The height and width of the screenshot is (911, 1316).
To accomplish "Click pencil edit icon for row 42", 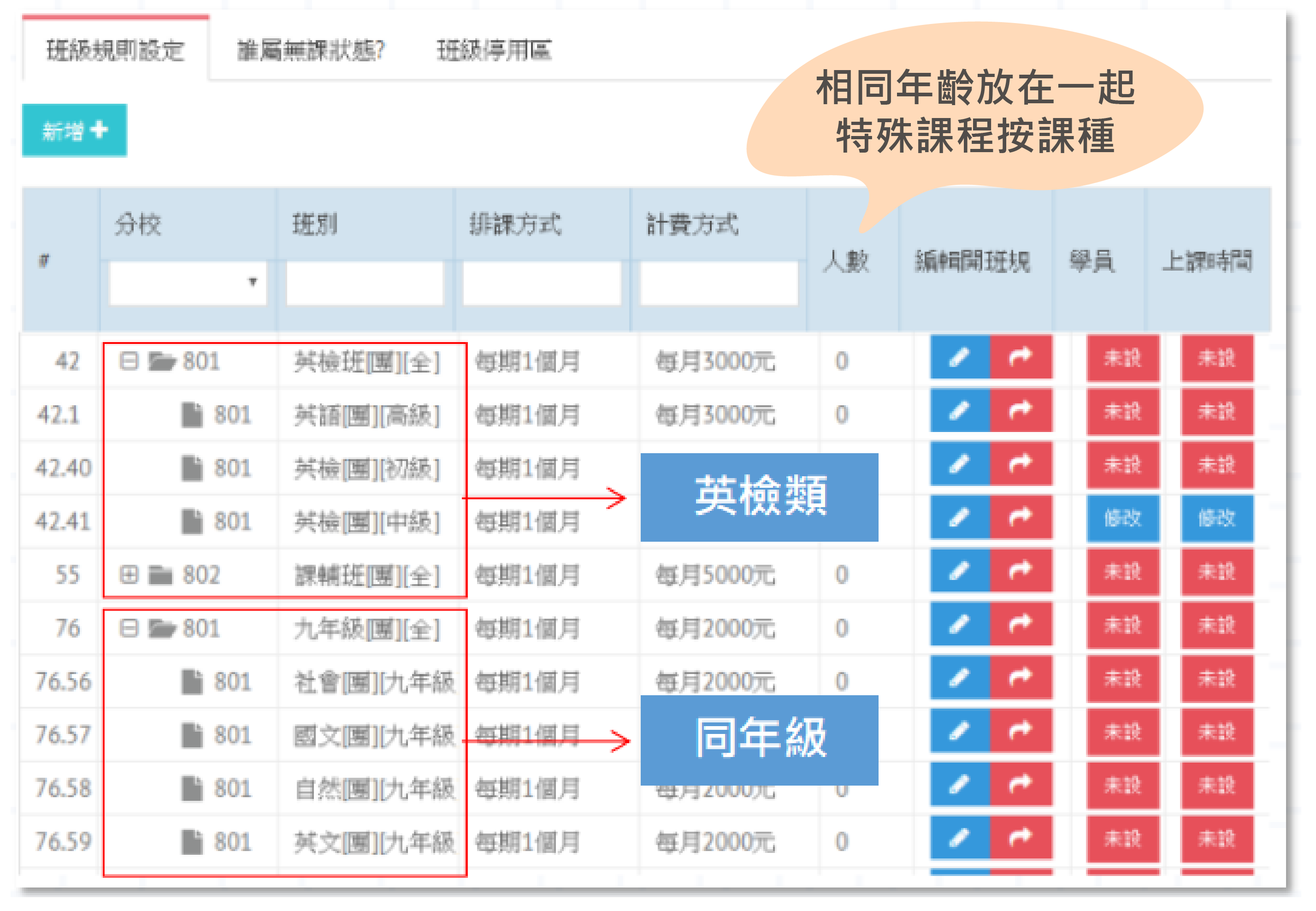I will click(959, 358).
